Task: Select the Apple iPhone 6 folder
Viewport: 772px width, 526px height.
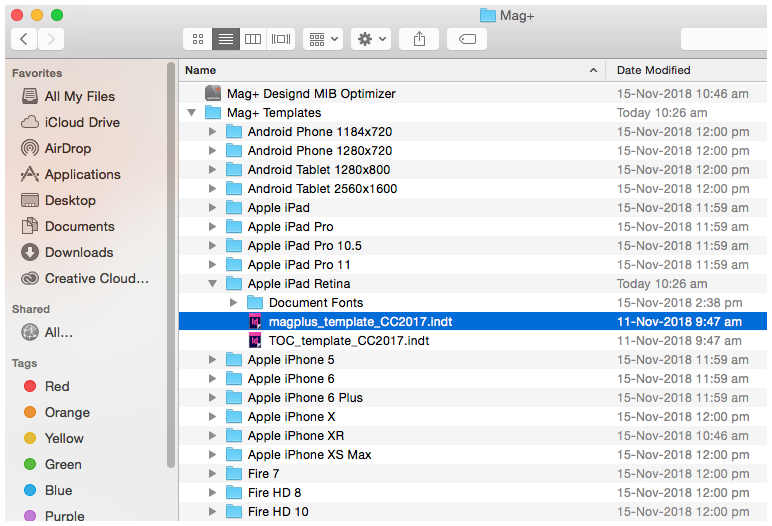Action: [473, 379]
